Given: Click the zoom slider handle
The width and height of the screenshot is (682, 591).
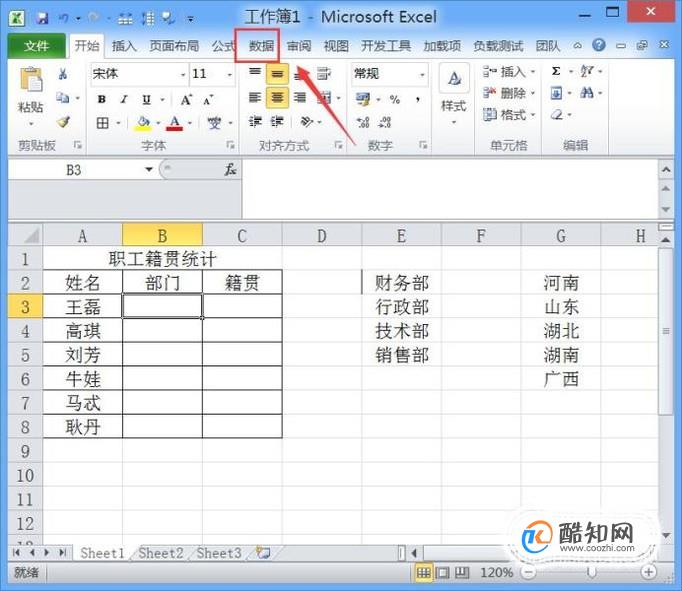Looking at the screenshot, I should pos(591,572).
